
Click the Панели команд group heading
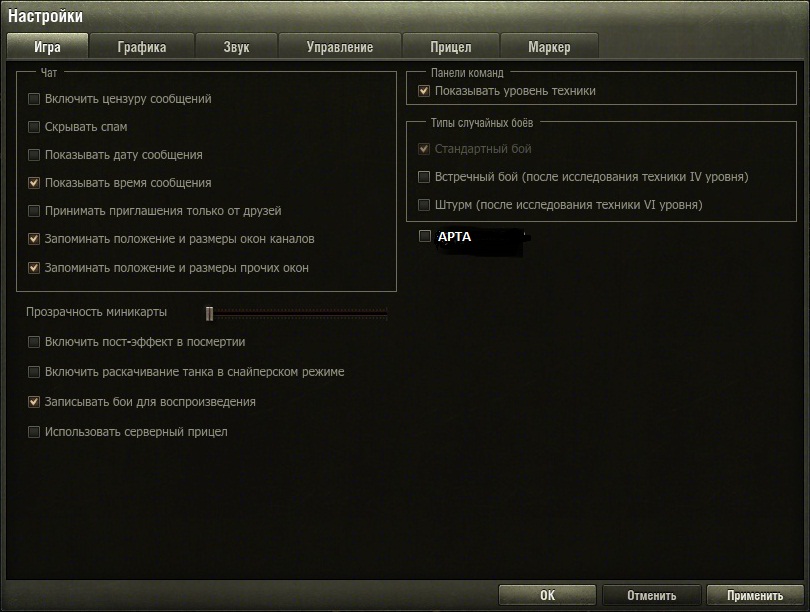(467, 73)
